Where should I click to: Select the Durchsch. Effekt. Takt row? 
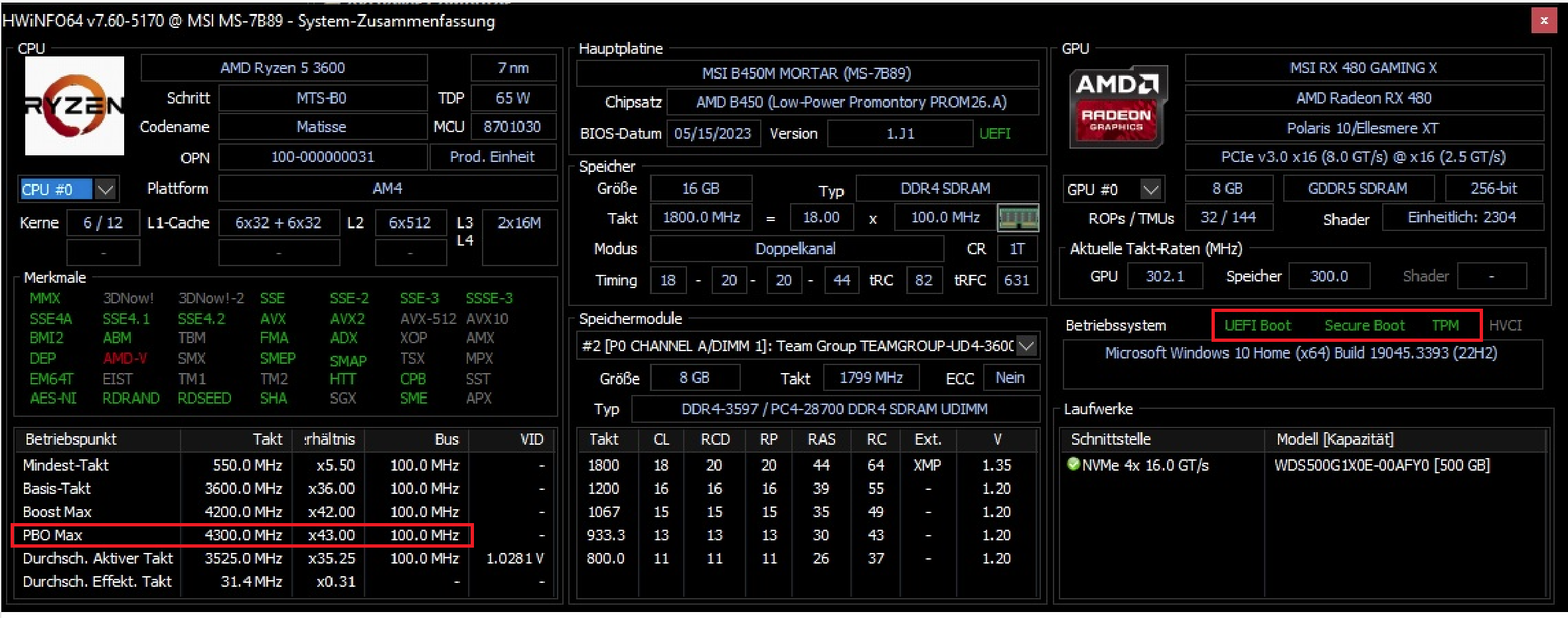tap(285, 581)
